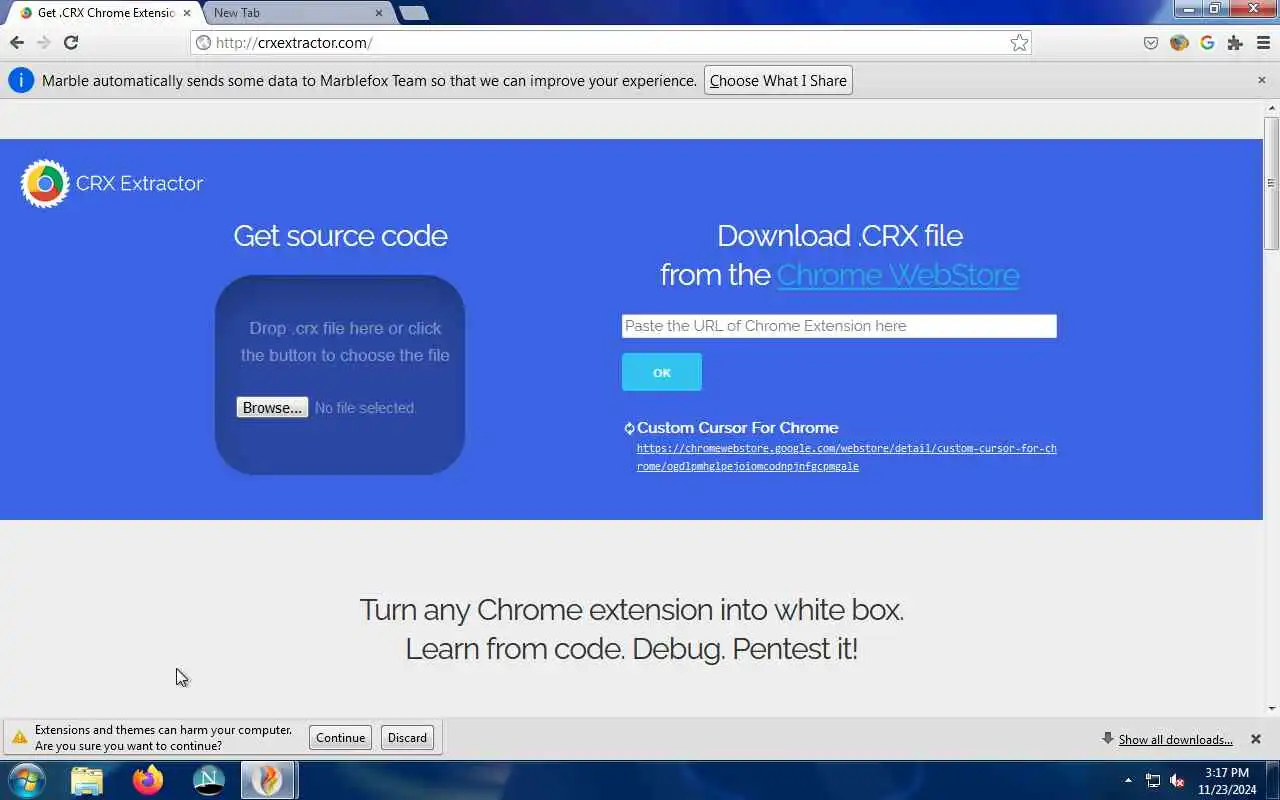This screenshot has width=1280, height=800.
Task: Open the network tray icon
Action: (1153, 781)
